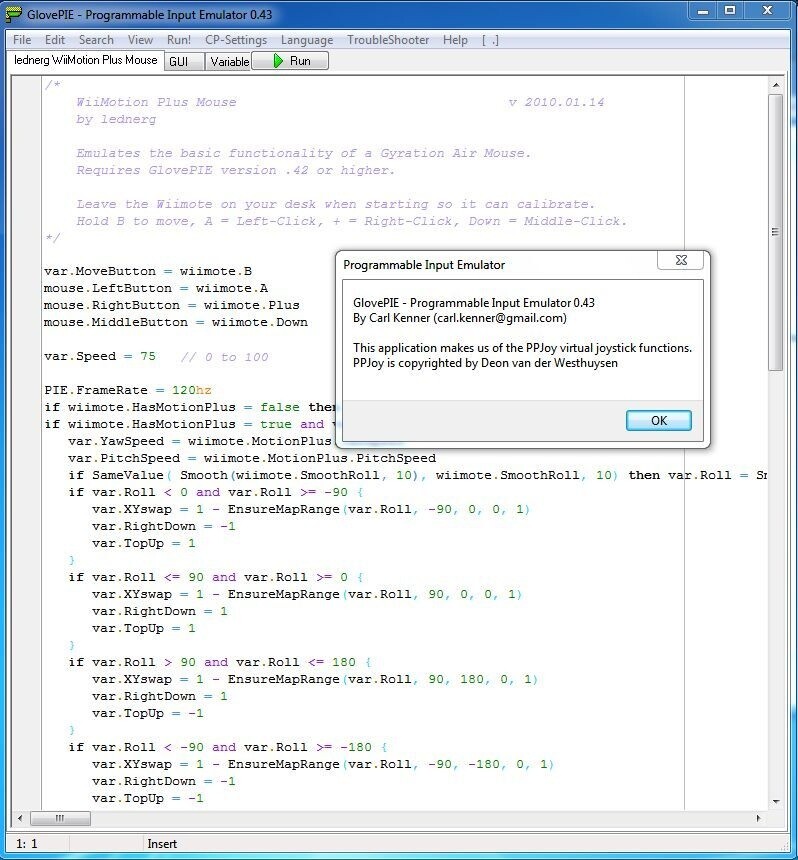Click the Run button

click(290, 61)
